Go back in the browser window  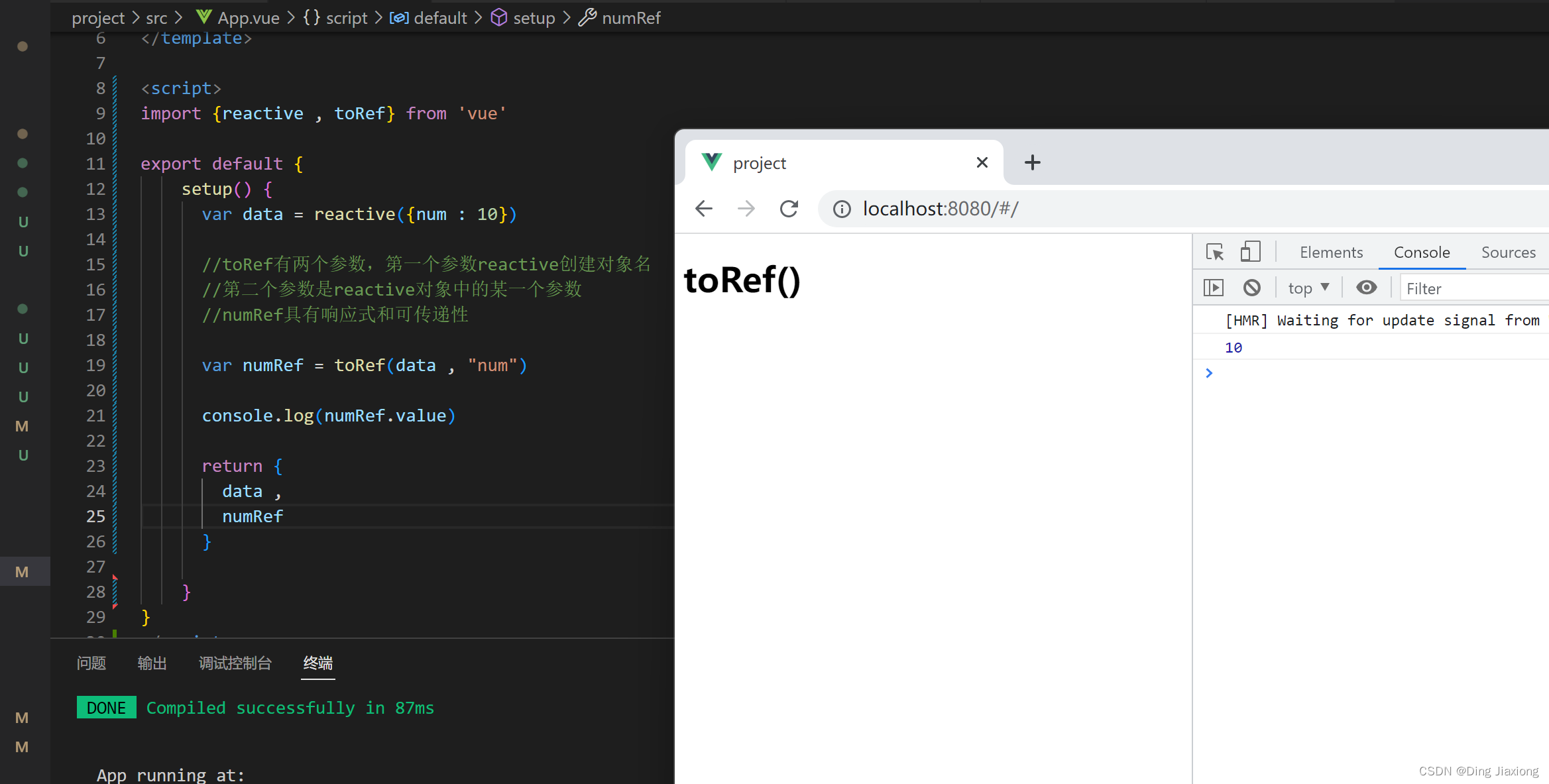(x=704, y=209)
